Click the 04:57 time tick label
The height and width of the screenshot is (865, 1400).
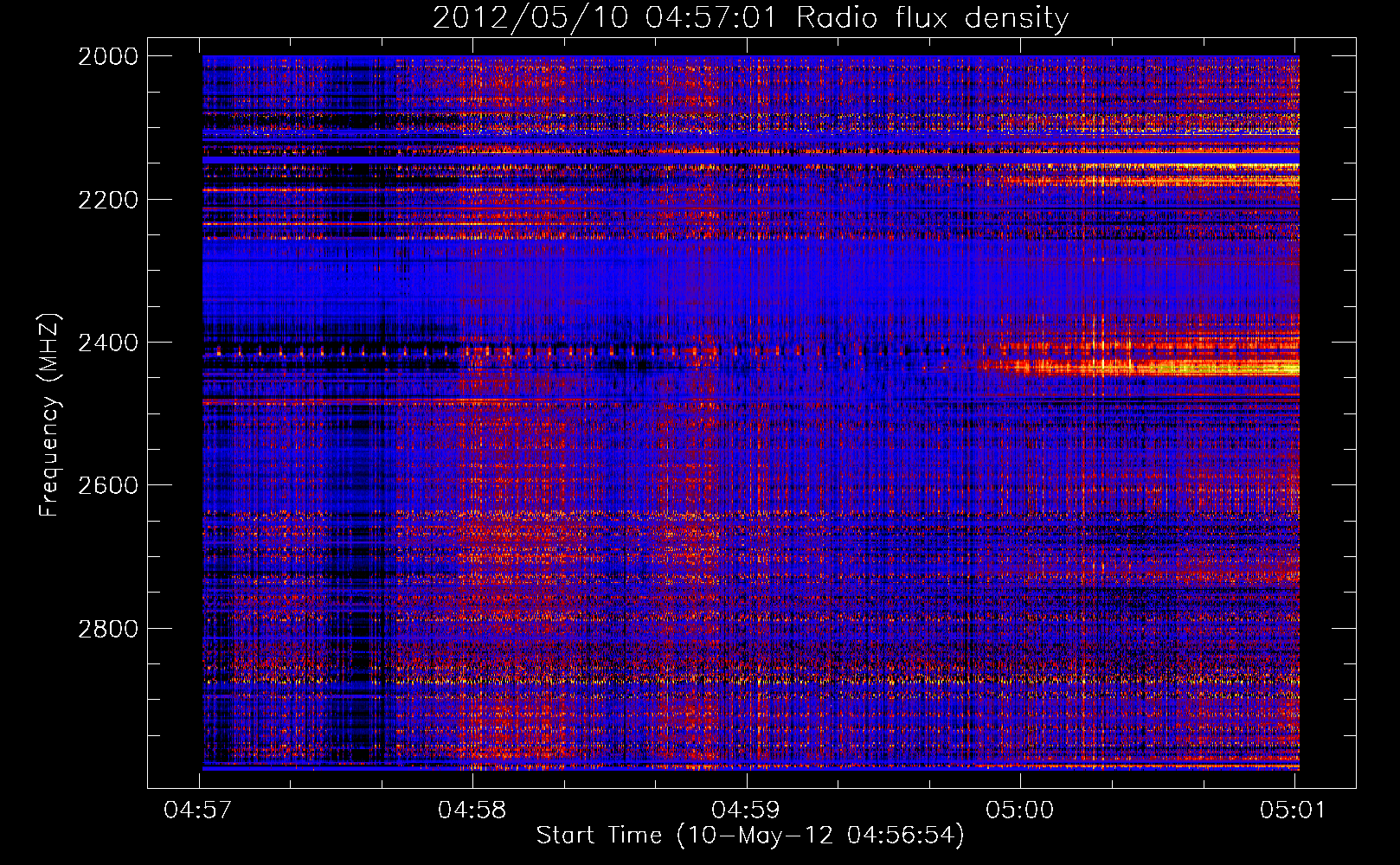tap(199, 810)
